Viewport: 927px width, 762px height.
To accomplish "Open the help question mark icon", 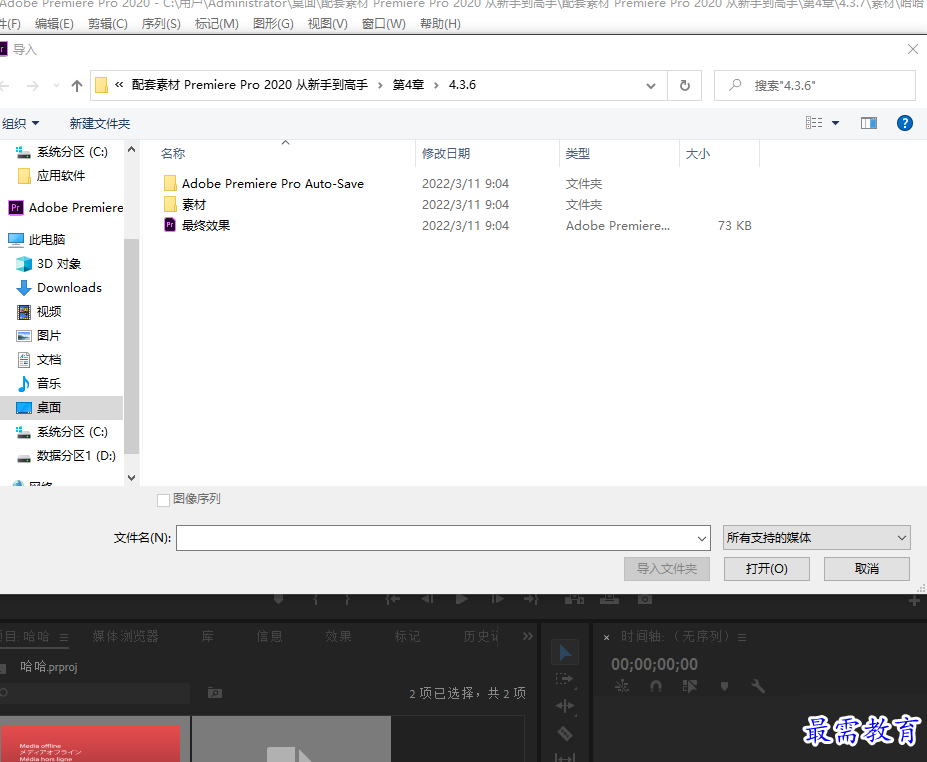I will coord(905,123).
